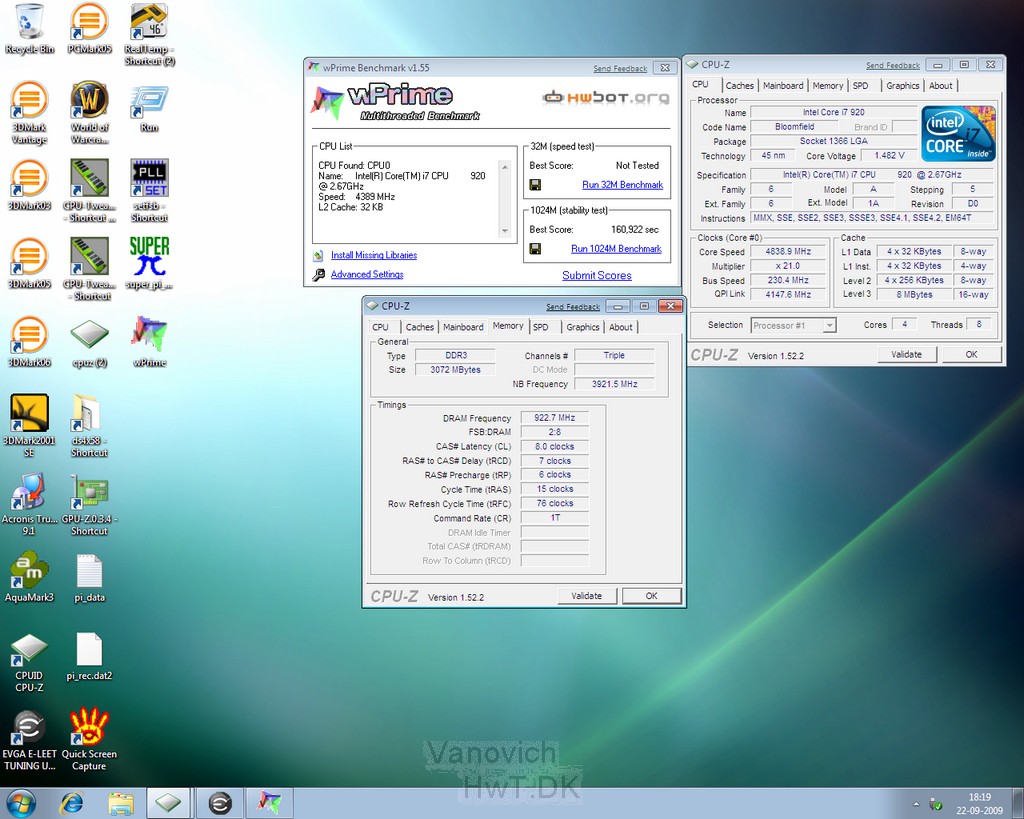1024x819 pixels.
Task: Open Internet Explorer from the taskbar
Action: pos(72,803)
